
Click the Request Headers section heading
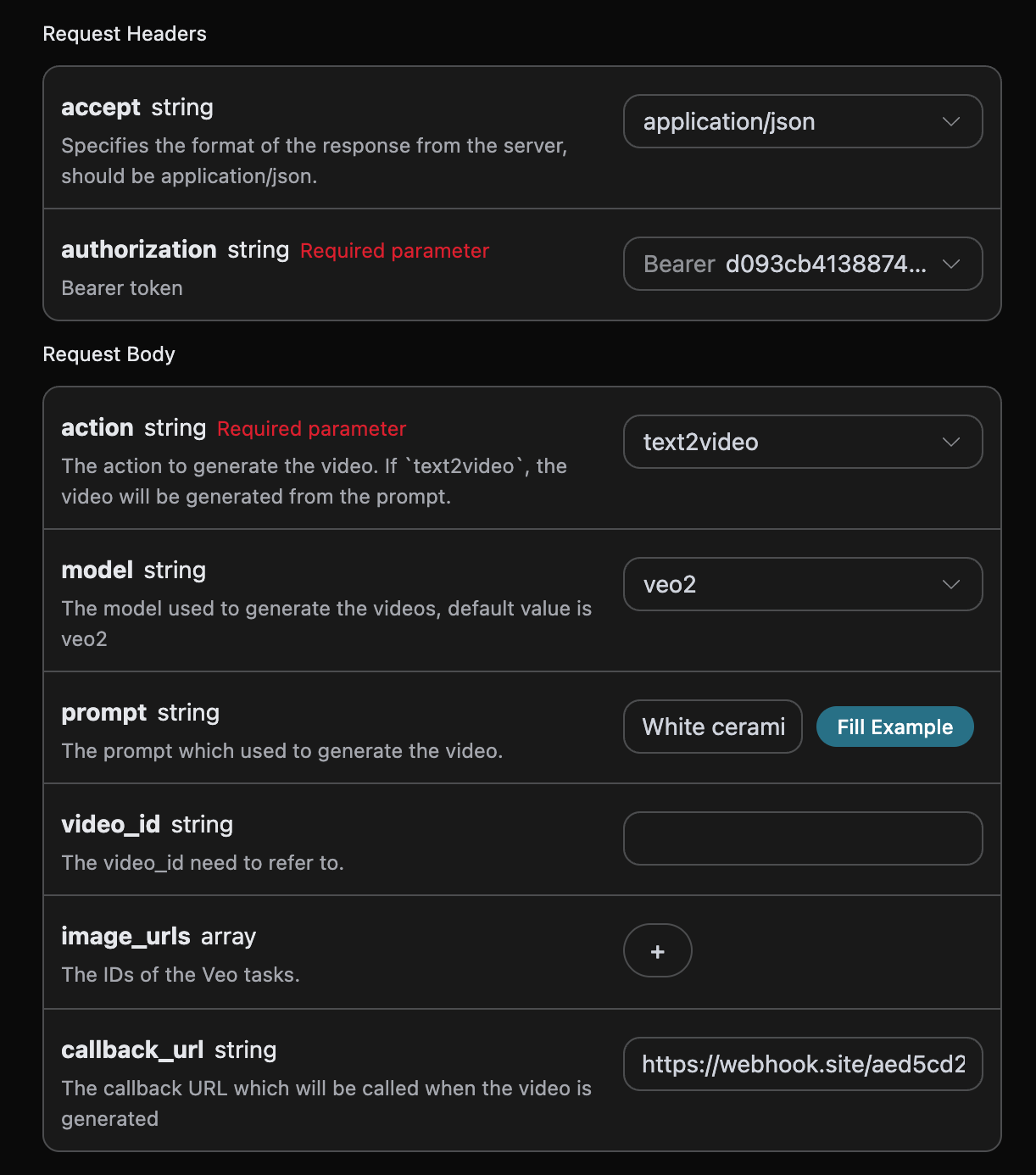[125, 34]
